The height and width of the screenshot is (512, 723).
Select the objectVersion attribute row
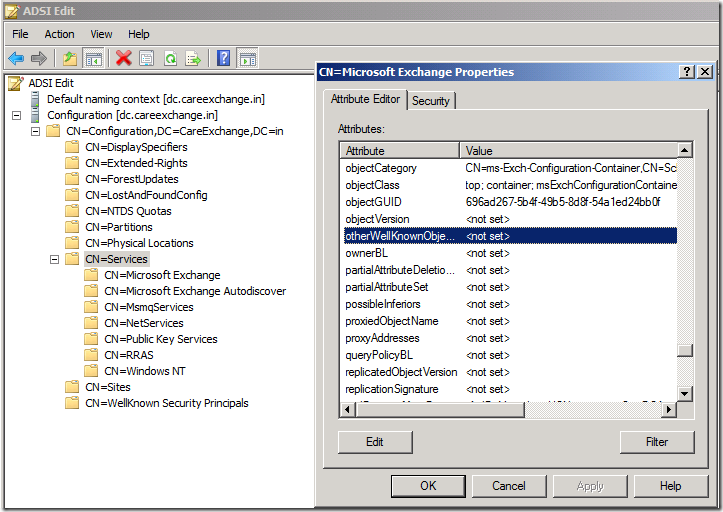(x=510, y=220)
